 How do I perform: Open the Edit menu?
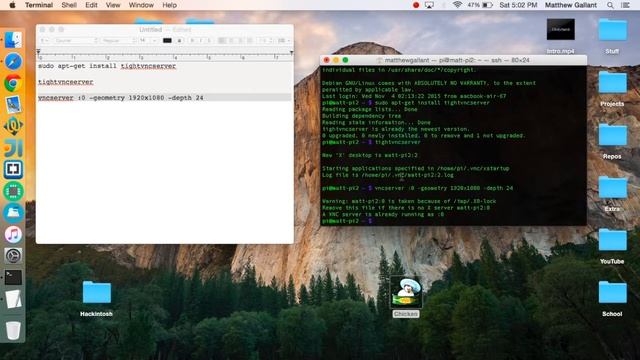click(x=91, y=5)
